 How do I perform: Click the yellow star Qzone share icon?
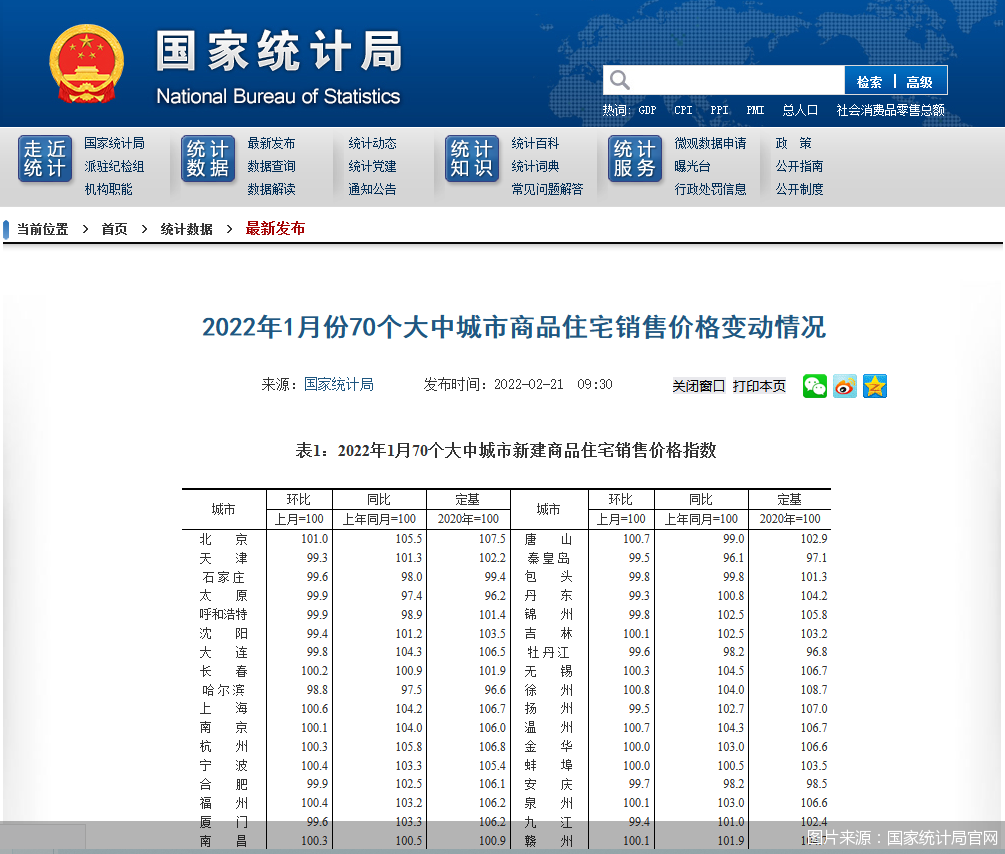(x=875, y=386)
